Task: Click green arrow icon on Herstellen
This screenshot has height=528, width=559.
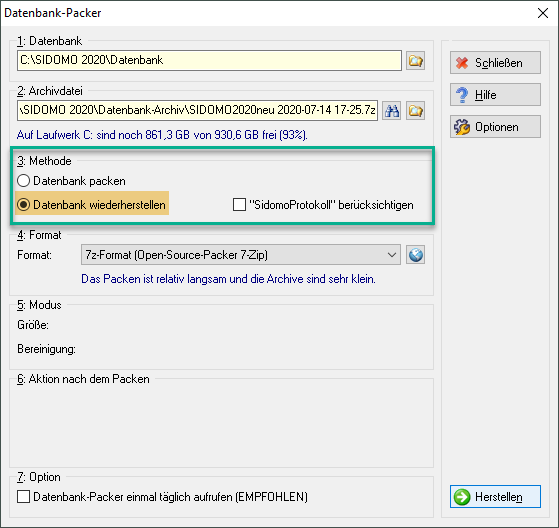Action: [x=462, y=497]
